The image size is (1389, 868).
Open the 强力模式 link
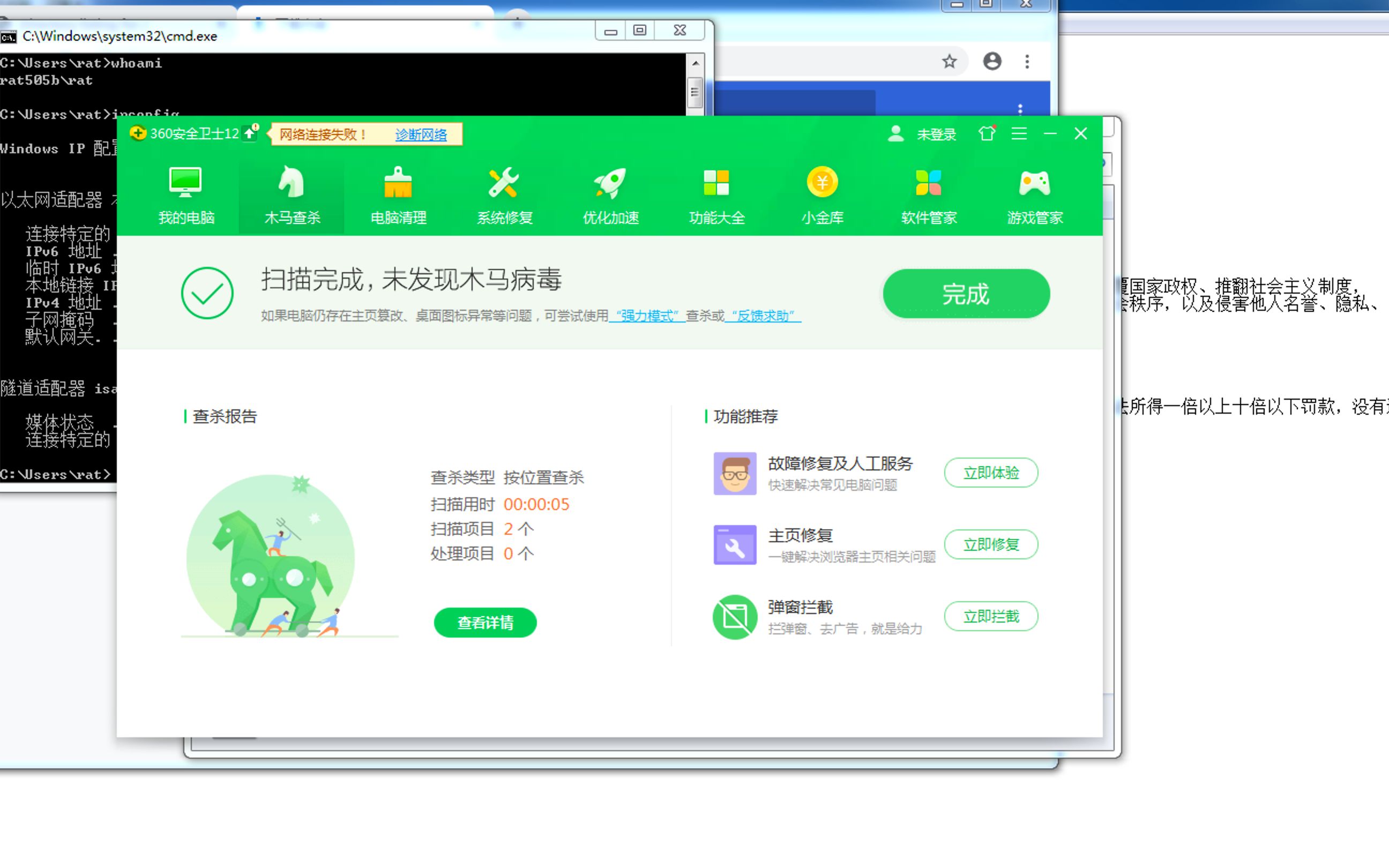pyautogui.click(x=647, y=316)
